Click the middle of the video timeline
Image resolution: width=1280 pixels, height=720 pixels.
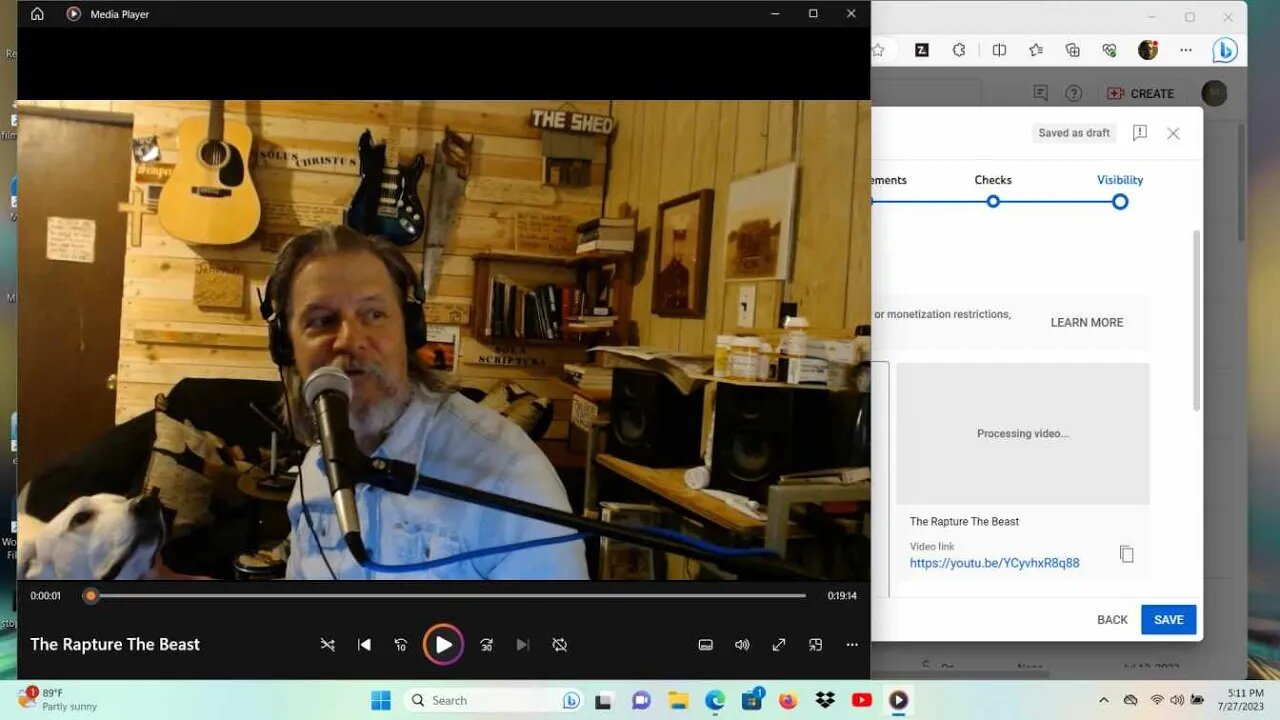pos(448,596)
